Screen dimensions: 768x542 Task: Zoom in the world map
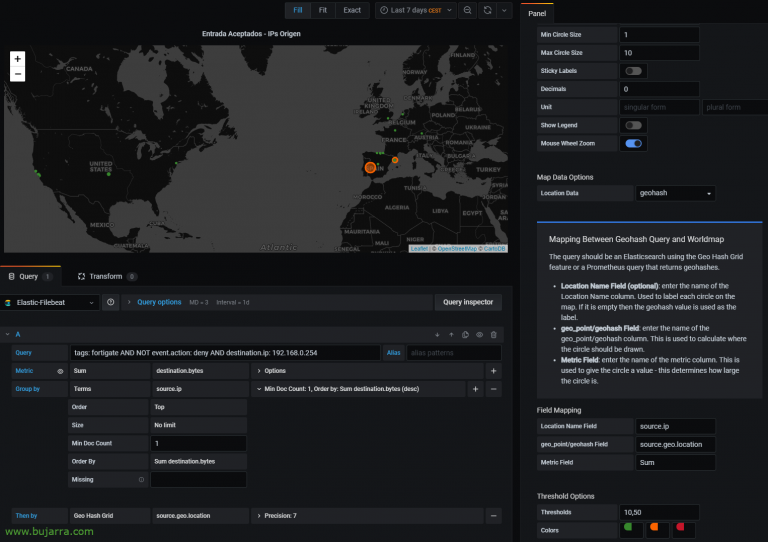tap(18, 59)
